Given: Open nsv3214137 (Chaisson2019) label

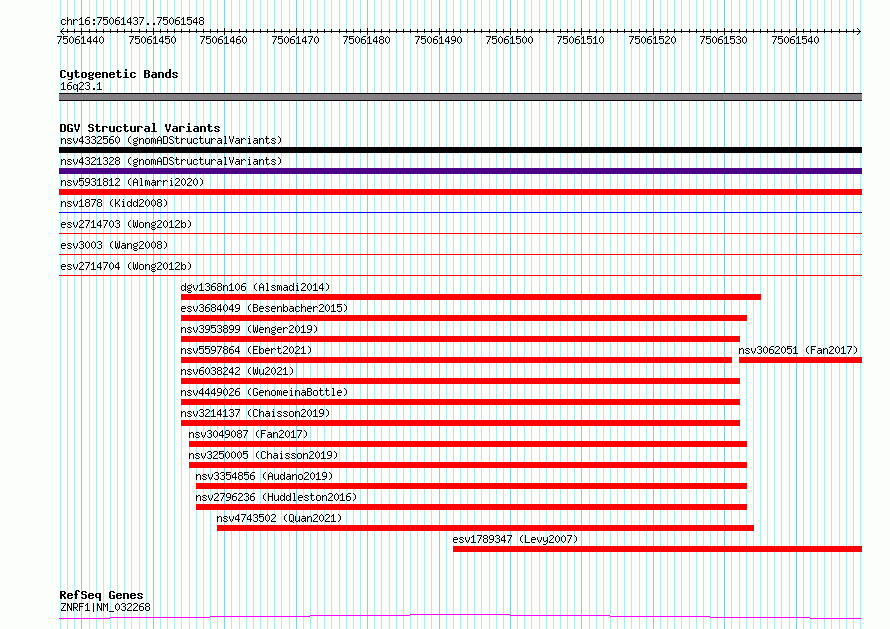Looking at the screenshot, I should [x=255, y=413].
